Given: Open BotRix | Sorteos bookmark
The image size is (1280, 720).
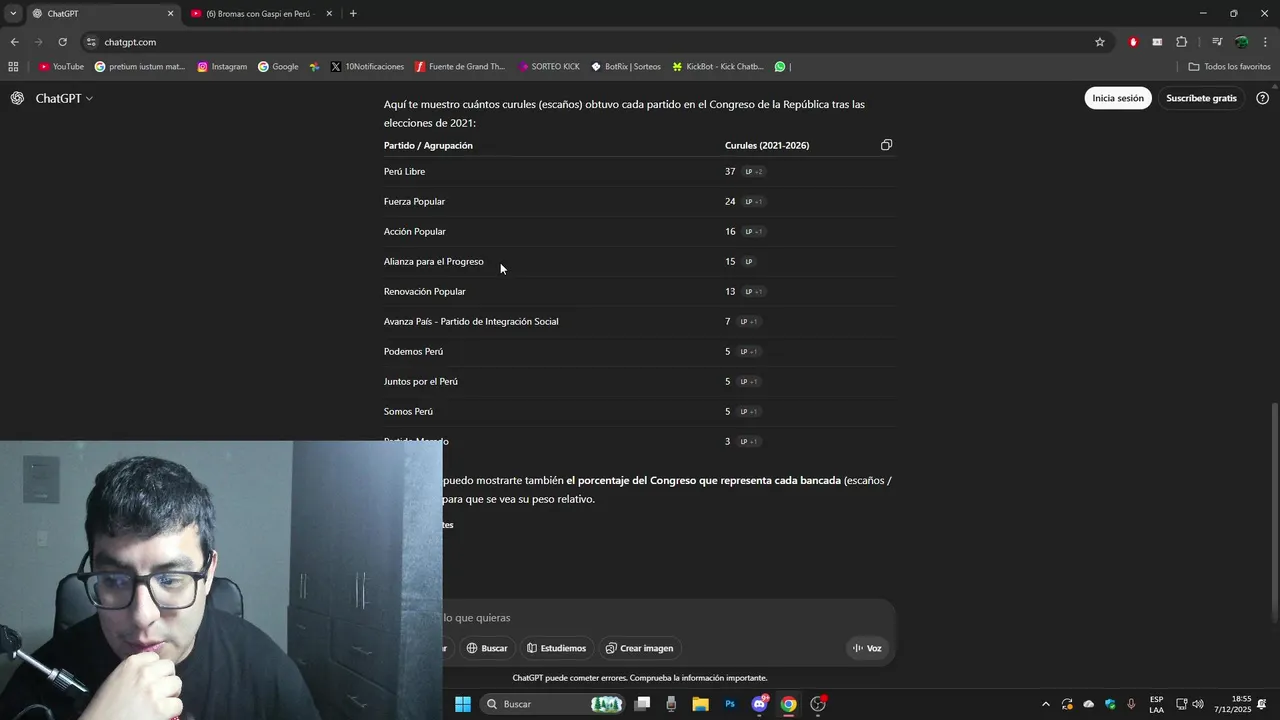Looking at the screenshot, I should (626, 67).
